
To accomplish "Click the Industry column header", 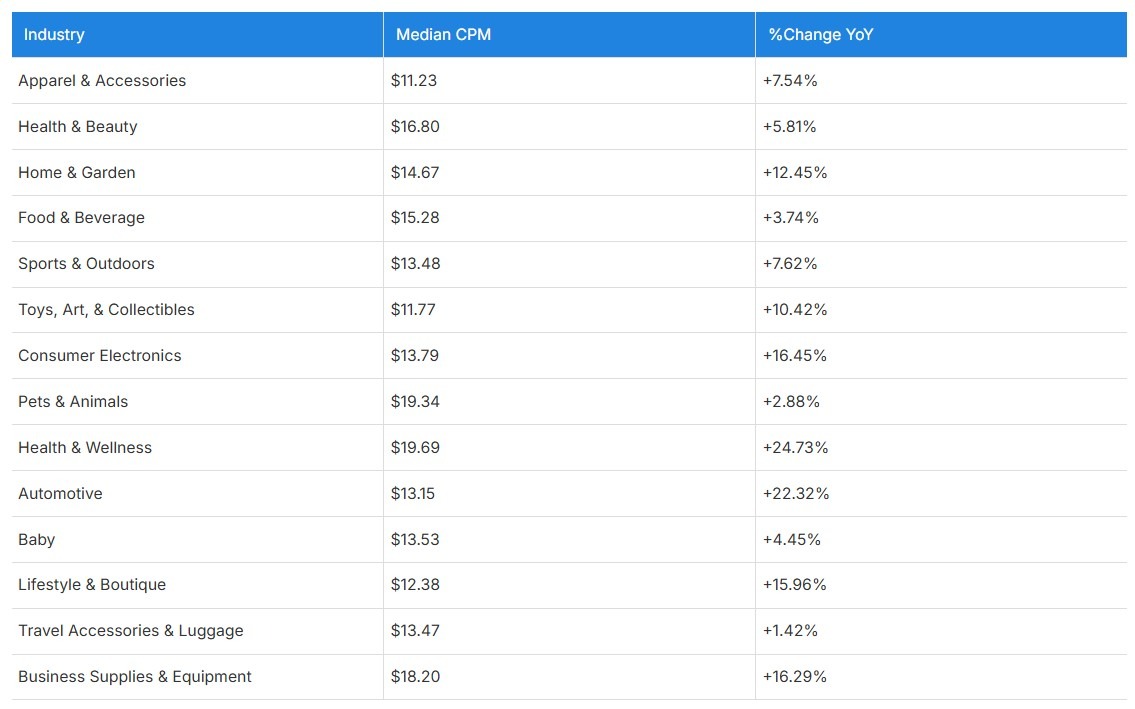I will coord(54,35).
